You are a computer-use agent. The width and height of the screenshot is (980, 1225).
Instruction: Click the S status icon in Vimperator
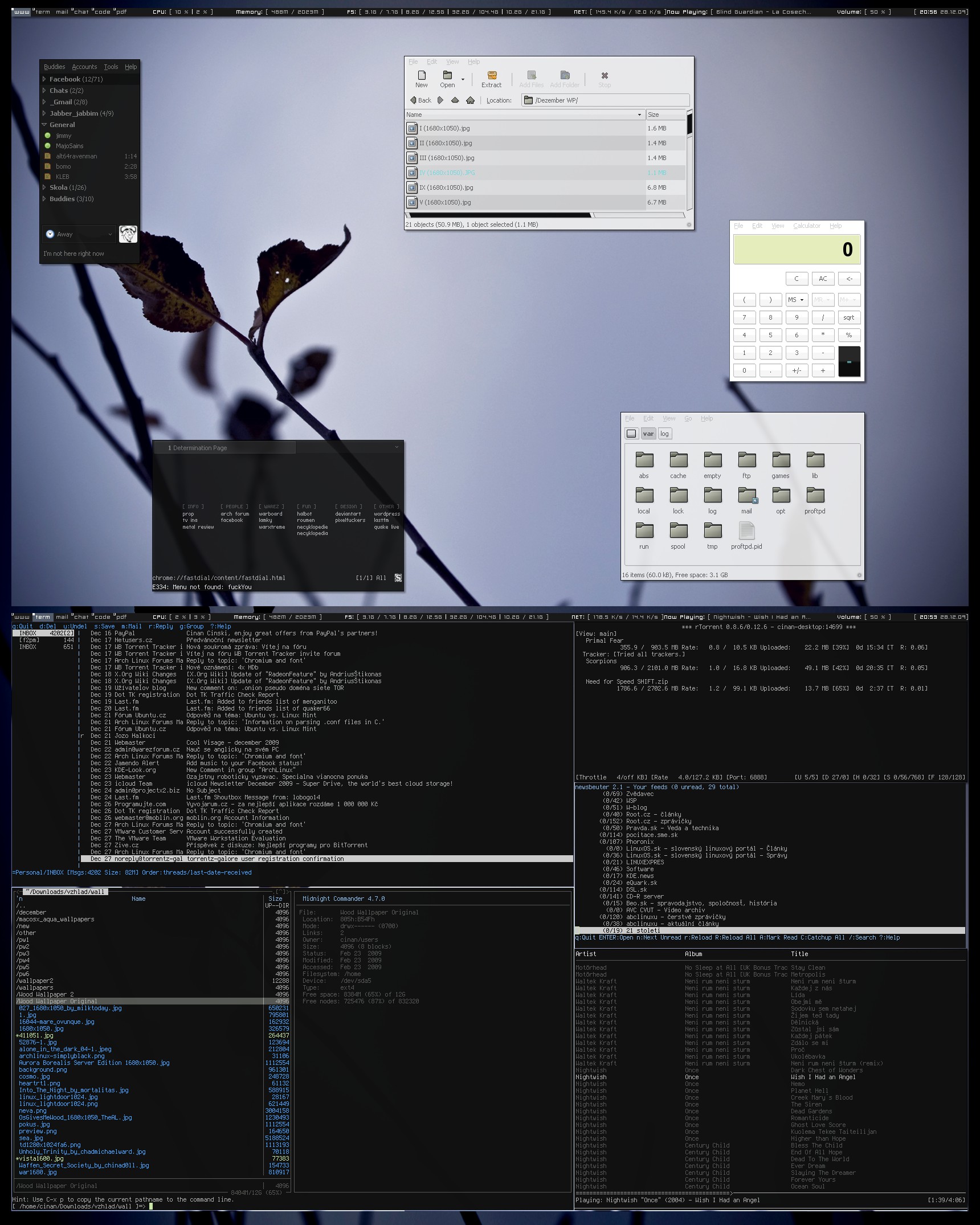pyautogui.click(x=398, y=578)
